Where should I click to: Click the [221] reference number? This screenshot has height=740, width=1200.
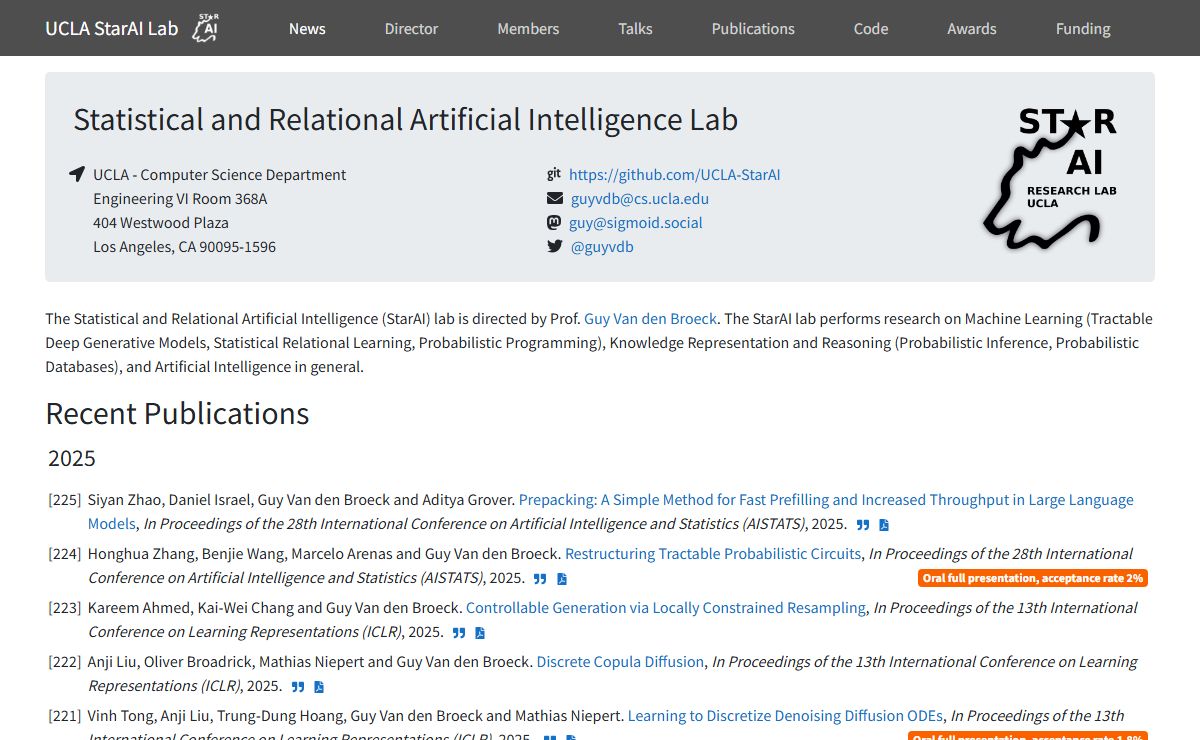click(64, 715)
